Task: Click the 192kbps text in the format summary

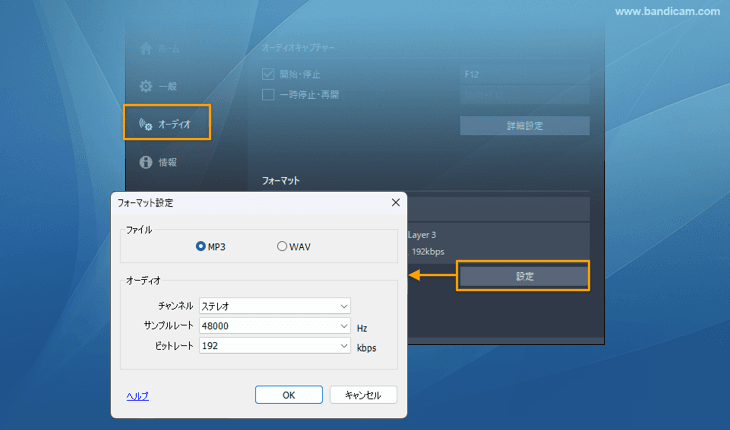Action: [428, 252]
